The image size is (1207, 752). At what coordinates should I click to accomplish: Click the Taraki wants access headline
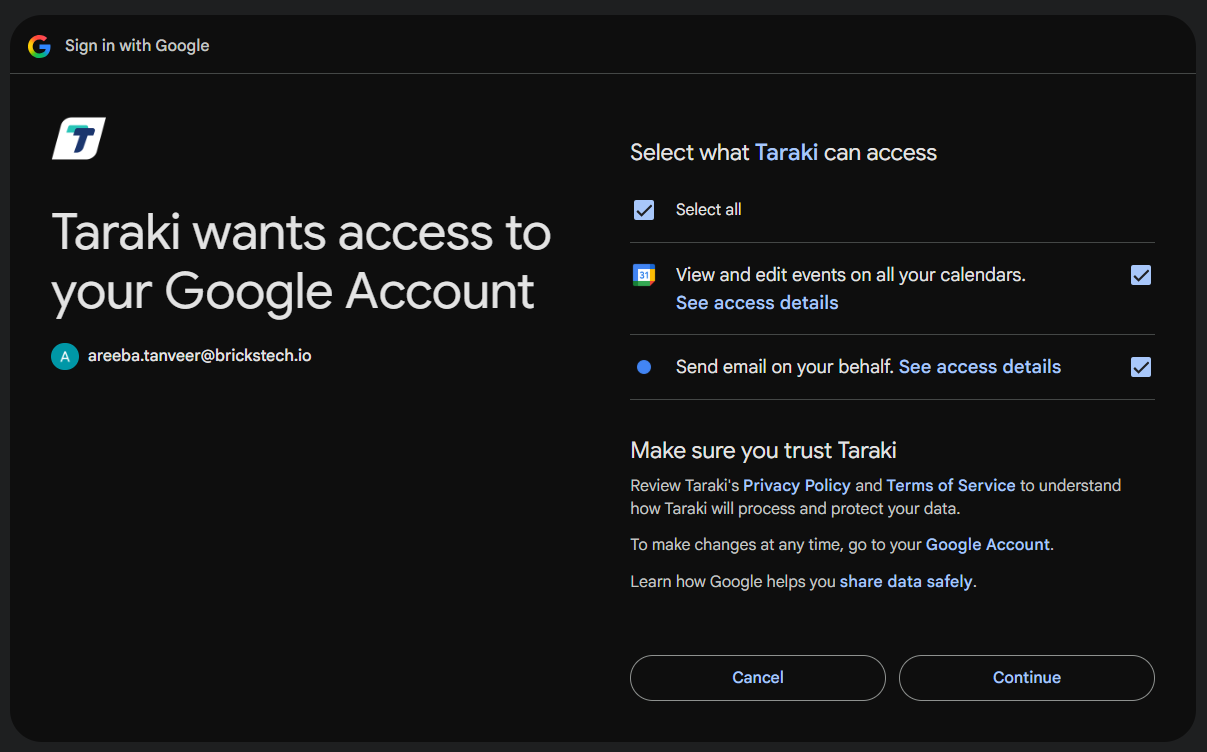click(x=301, y=262)
